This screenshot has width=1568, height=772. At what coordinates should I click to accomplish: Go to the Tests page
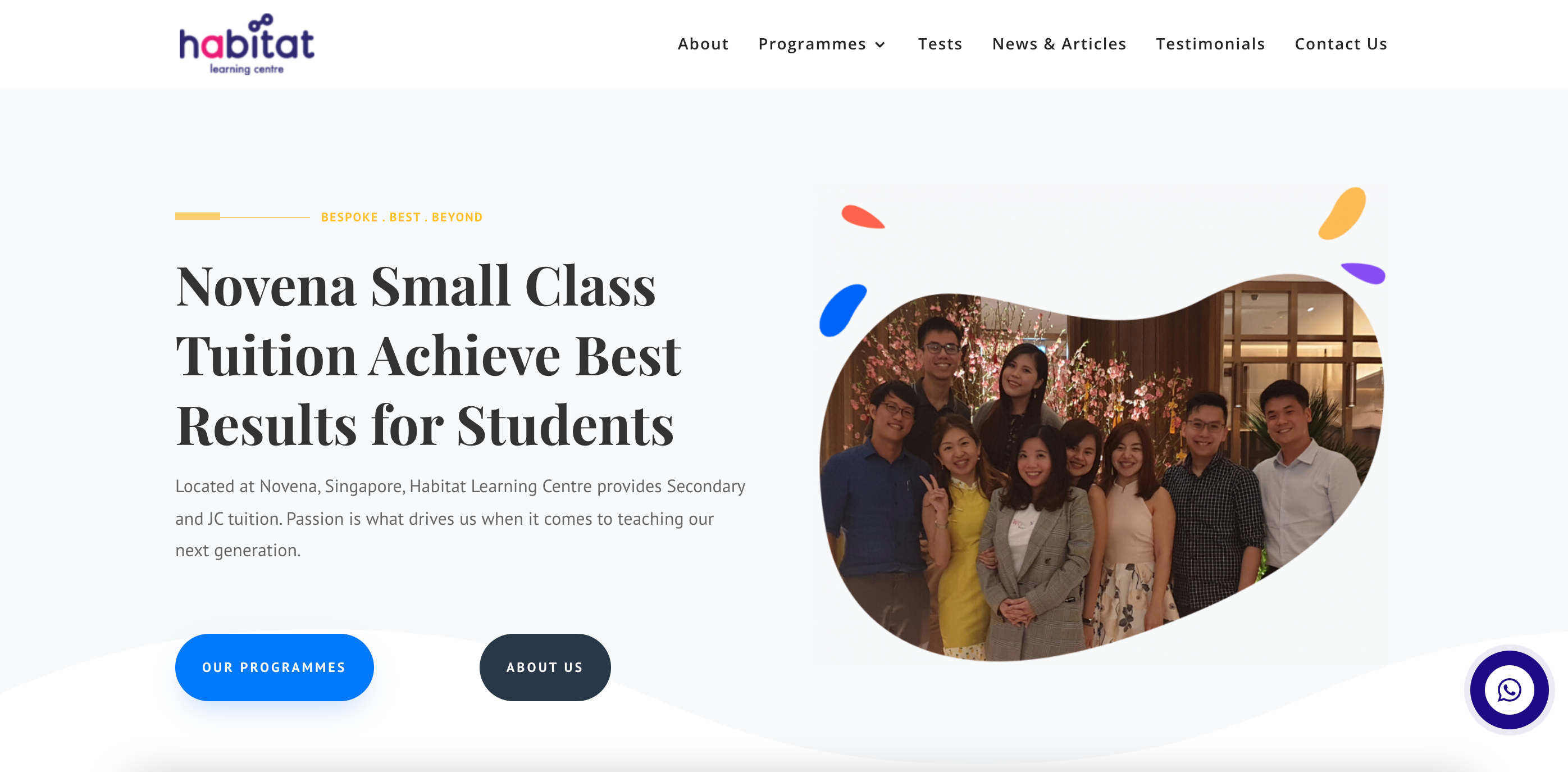[x=940, y=44]
